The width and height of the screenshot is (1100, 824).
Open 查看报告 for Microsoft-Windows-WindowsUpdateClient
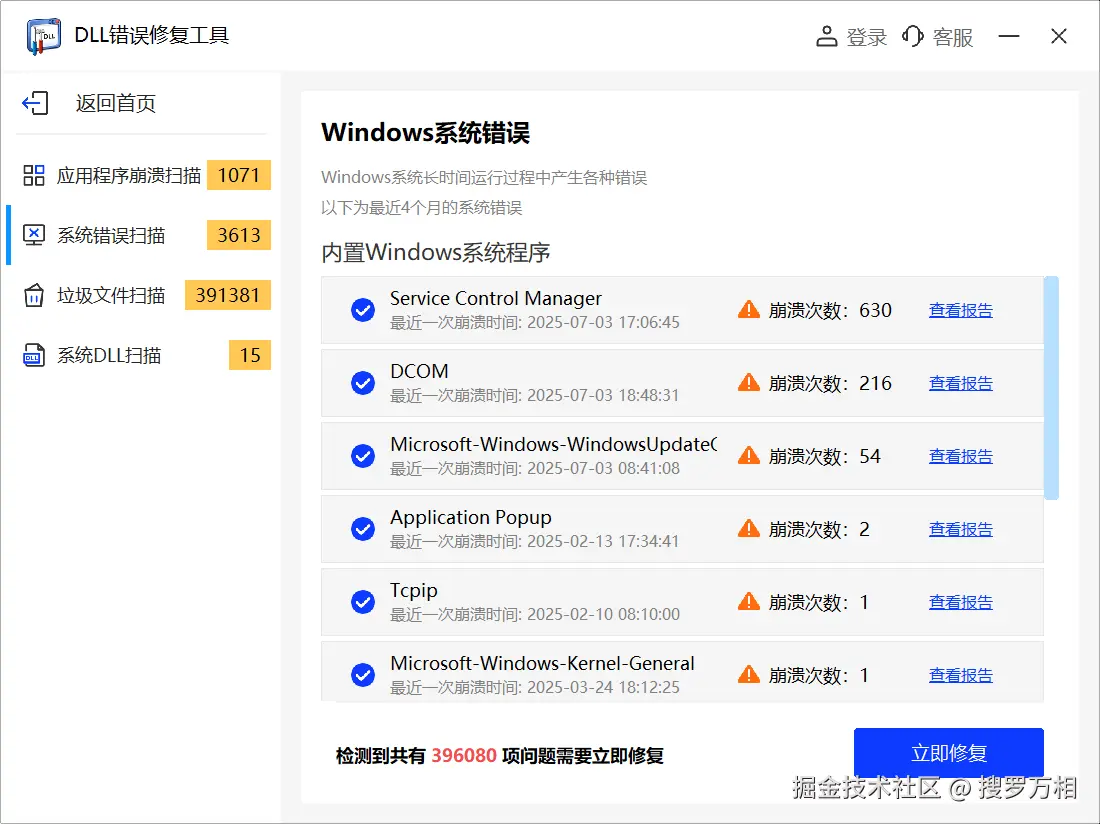960,456
